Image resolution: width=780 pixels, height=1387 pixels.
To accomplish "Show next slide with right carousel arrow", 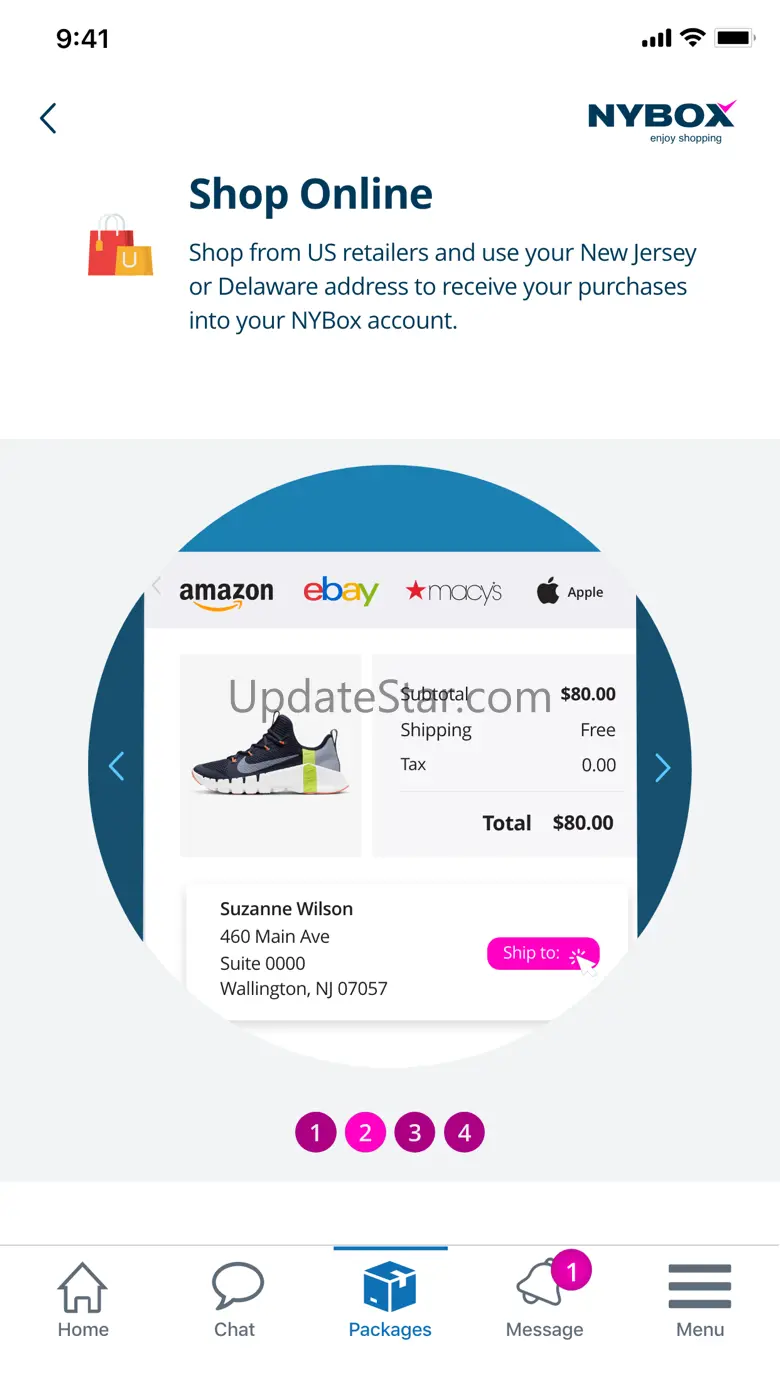I will click(662, 767).
